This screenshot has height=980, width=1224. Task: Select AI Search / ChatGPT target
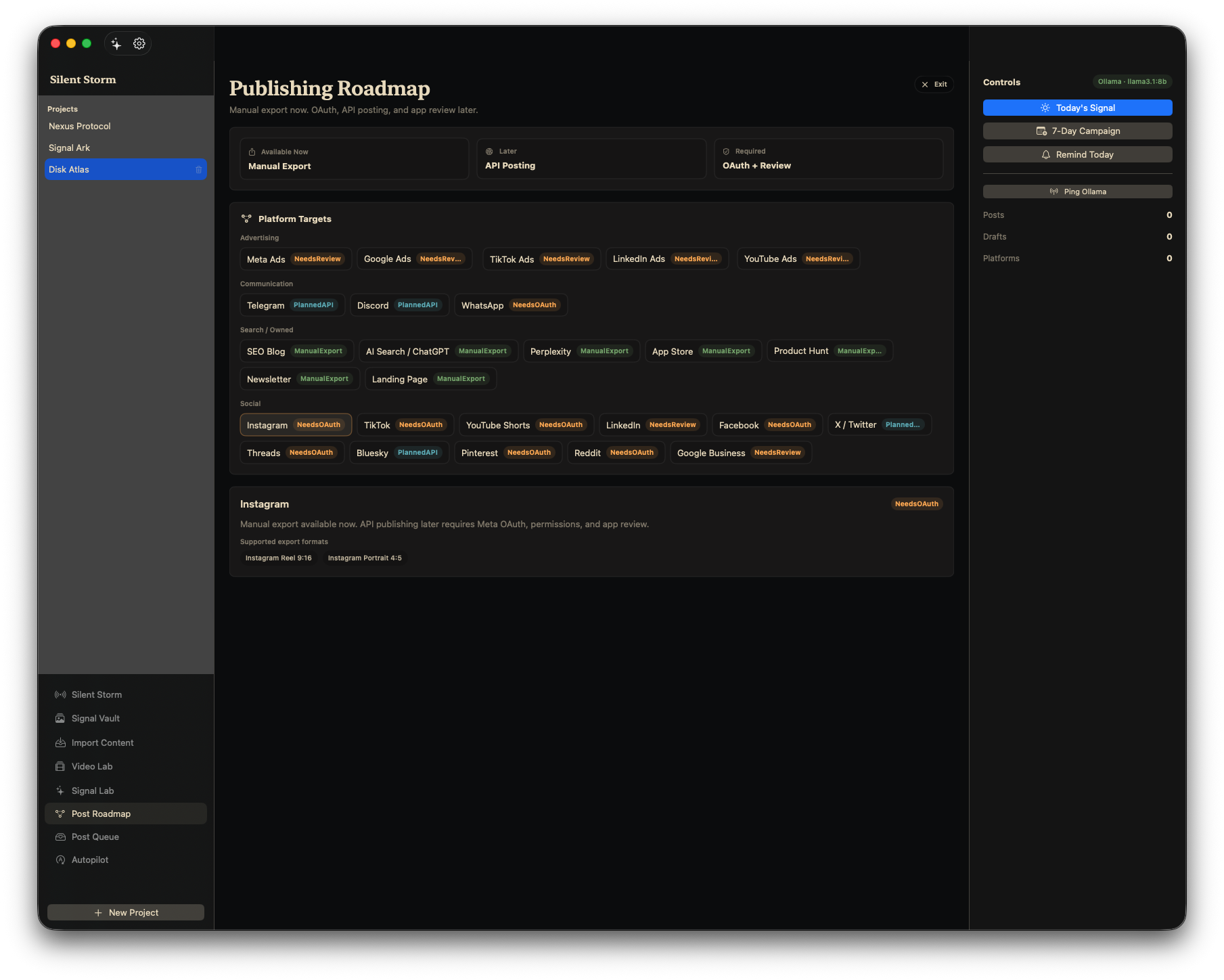coord(438,351)
